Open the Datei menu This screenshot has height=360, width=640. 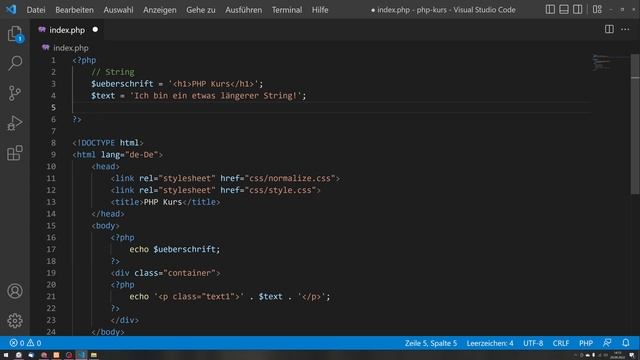pyautogui.click(x=36, y=9)
